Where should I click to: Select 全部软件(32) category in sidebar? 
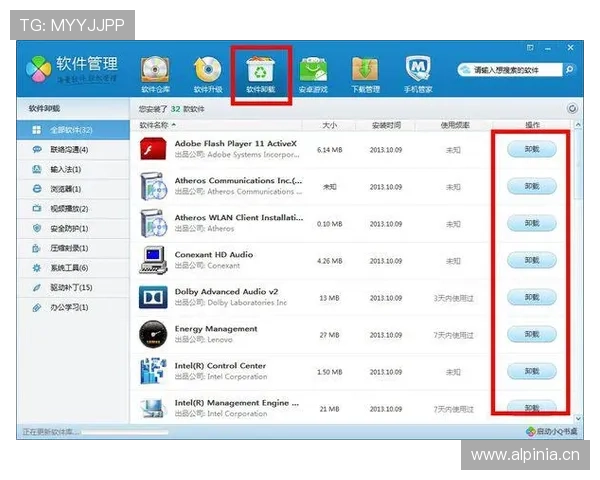click(70, 130)
